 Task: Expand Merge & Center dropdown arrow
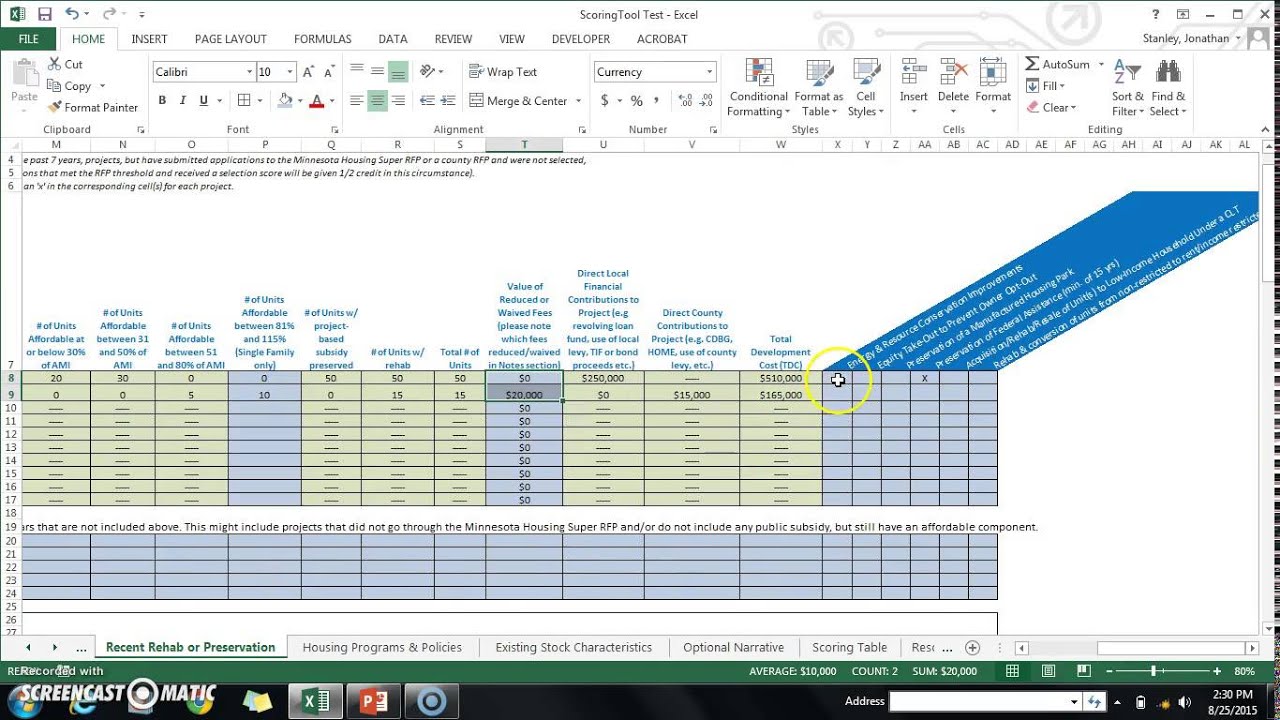point(578,101)
